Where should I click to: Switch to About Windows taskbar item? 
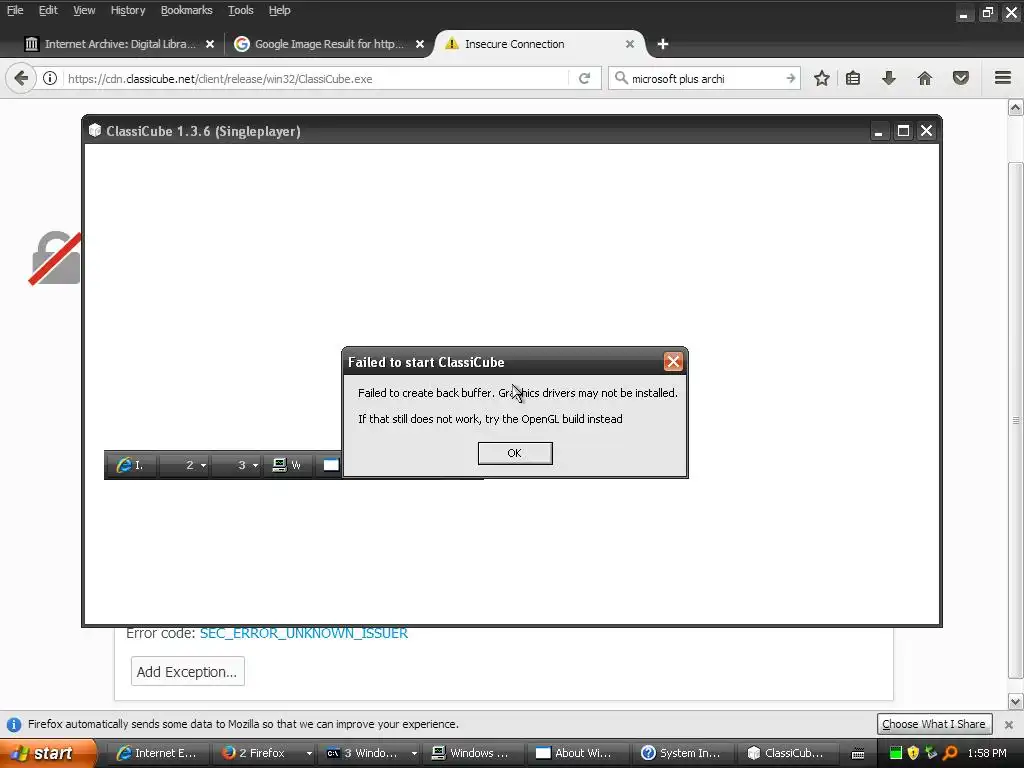pos(577,753)
